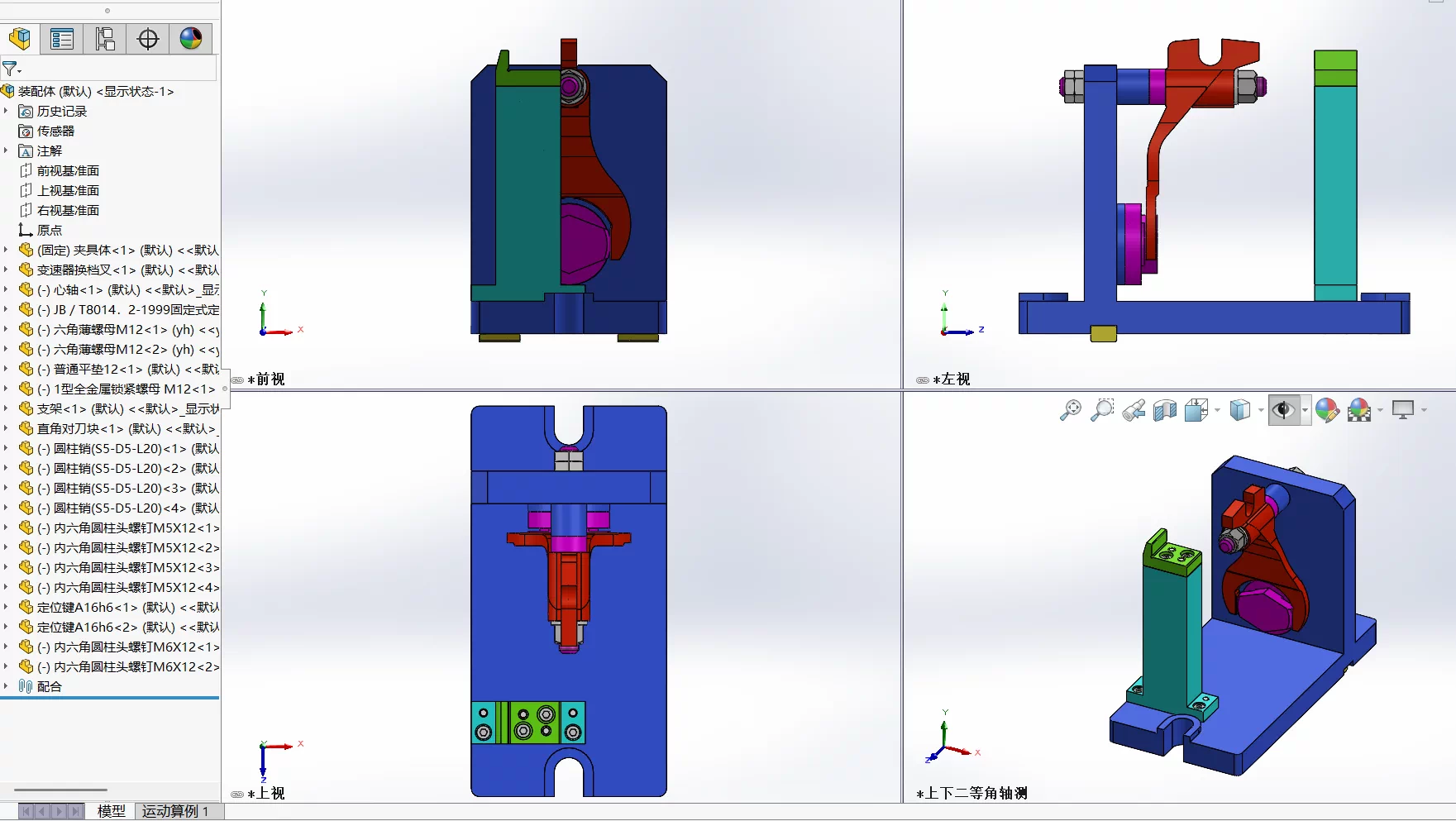The image size is (1456, 821).
Task: Switch to the PropertyManager tab
Action: pos(62,39)
